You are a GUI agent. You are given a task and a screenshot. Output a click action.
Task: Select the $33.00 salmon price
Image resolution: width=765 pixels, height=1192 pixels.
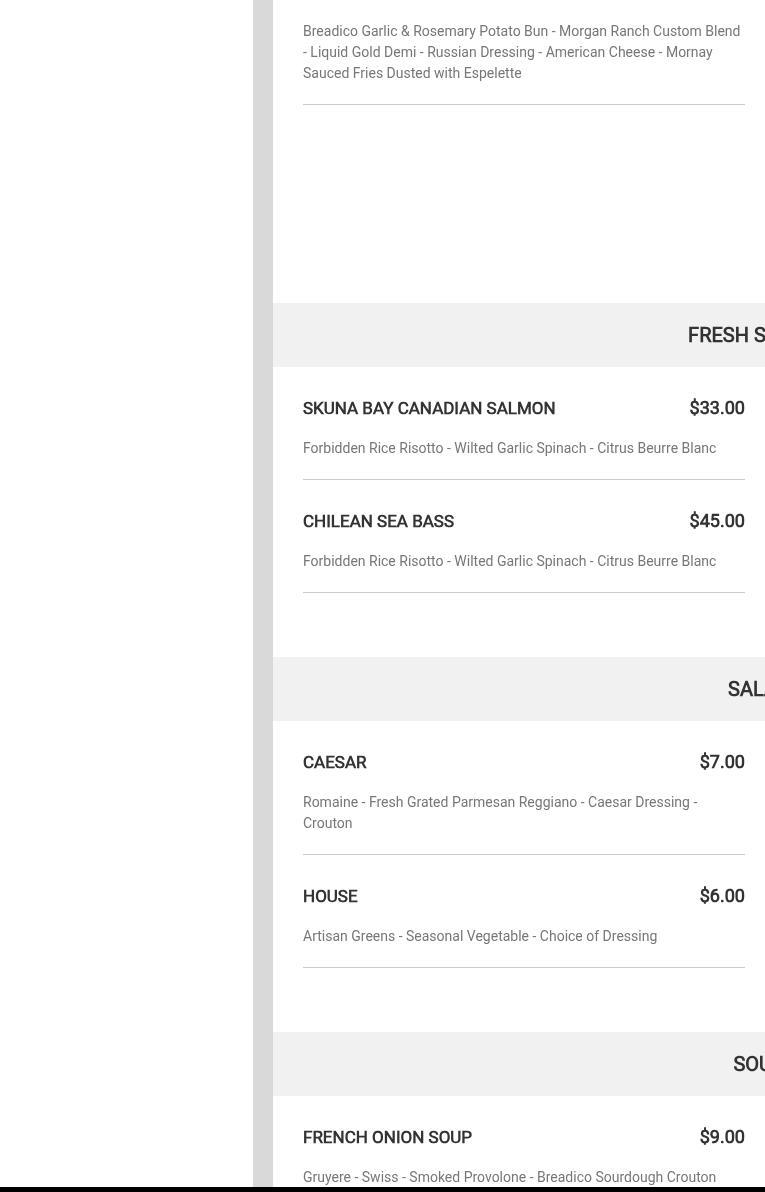[716, 408]
